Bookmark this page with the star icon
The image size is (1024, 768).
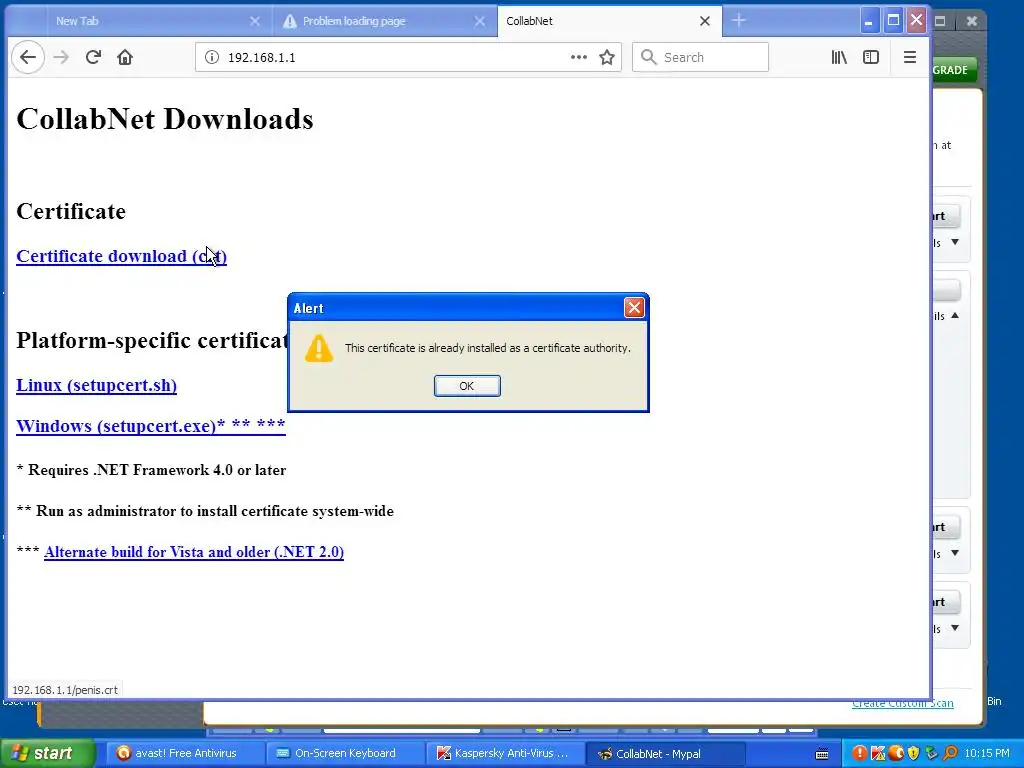click(x=607, y=57)
